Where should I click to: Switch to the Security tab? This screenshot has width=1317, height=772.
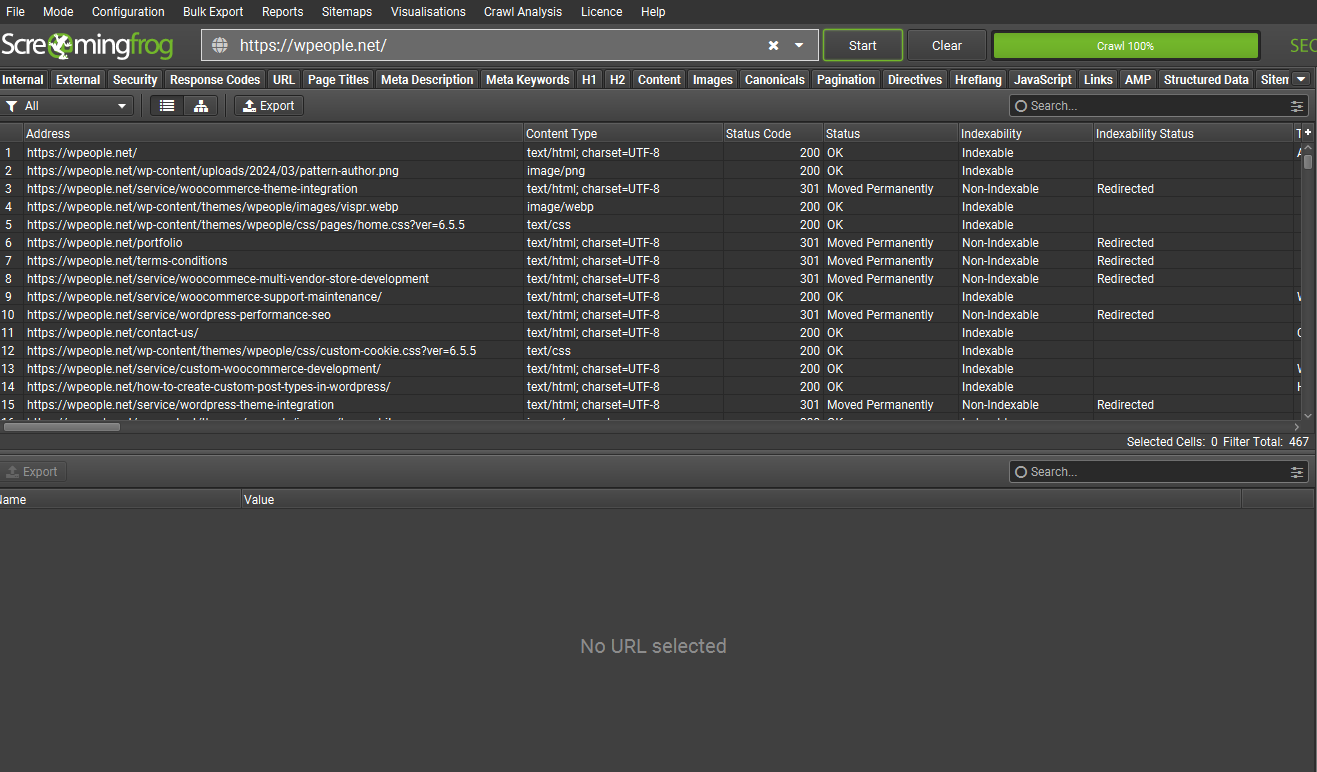135,79
